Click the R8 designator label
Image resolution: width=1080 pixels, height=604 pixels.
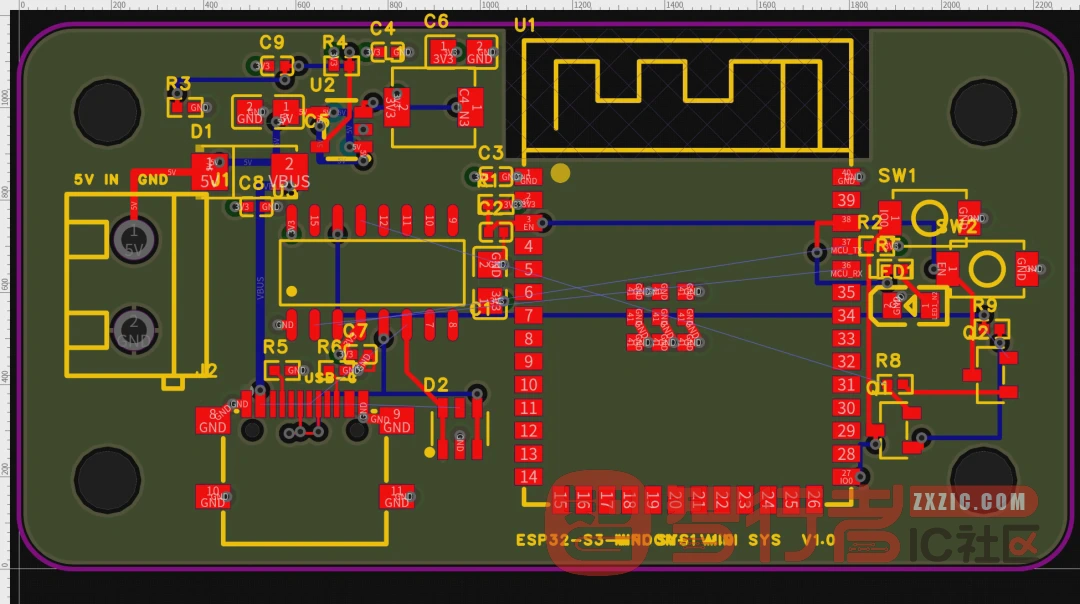[x=889, y=361]
